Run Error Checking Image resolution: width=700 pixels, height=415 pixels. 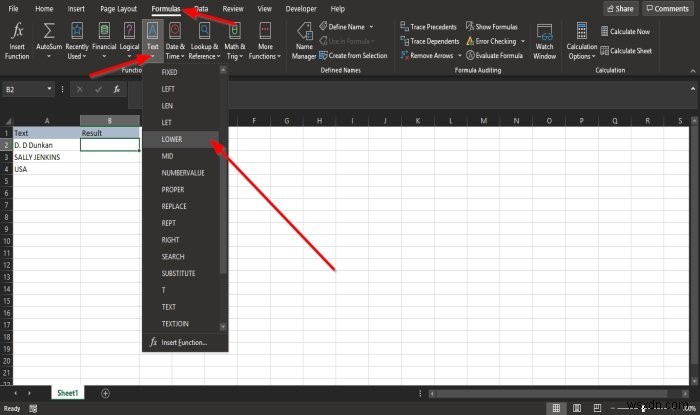tap(491, 41)
